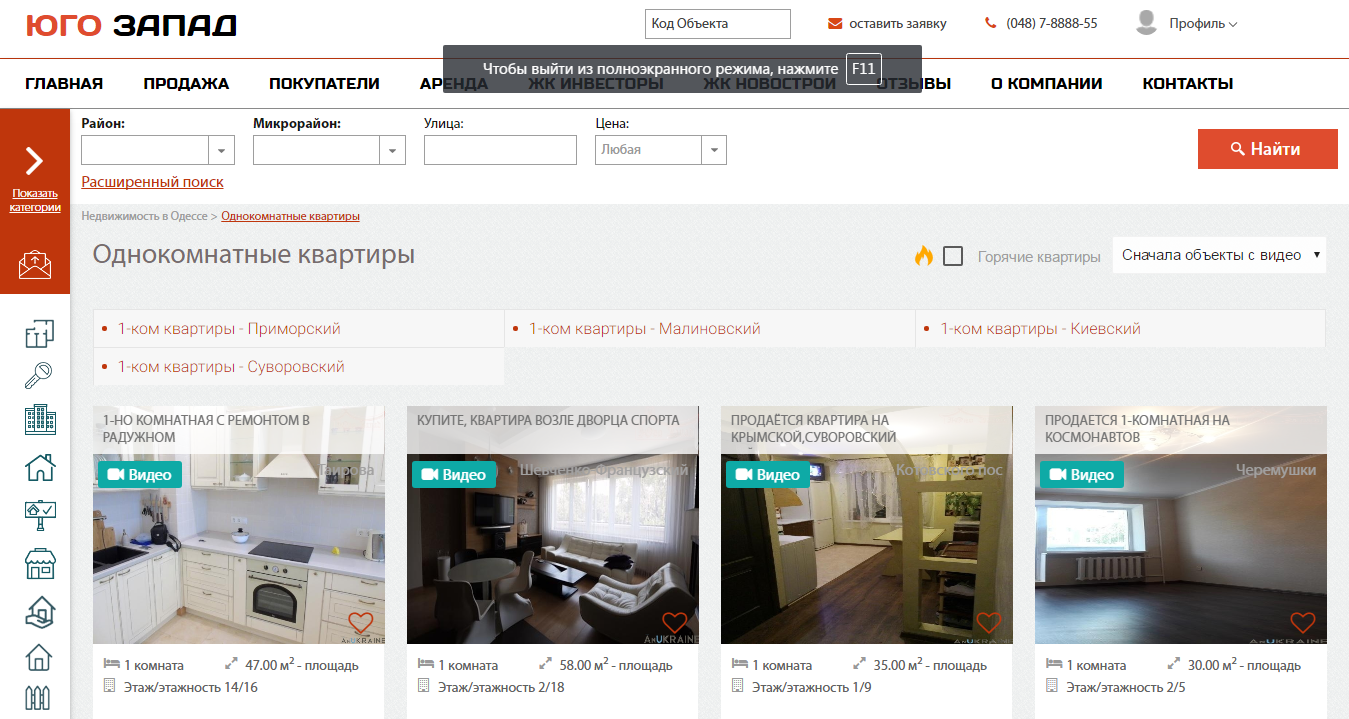The width and height of the screenshot is (1349, 719).
Task: Click the floor plan icon in sidebar
Action: (x=39, y=333)
